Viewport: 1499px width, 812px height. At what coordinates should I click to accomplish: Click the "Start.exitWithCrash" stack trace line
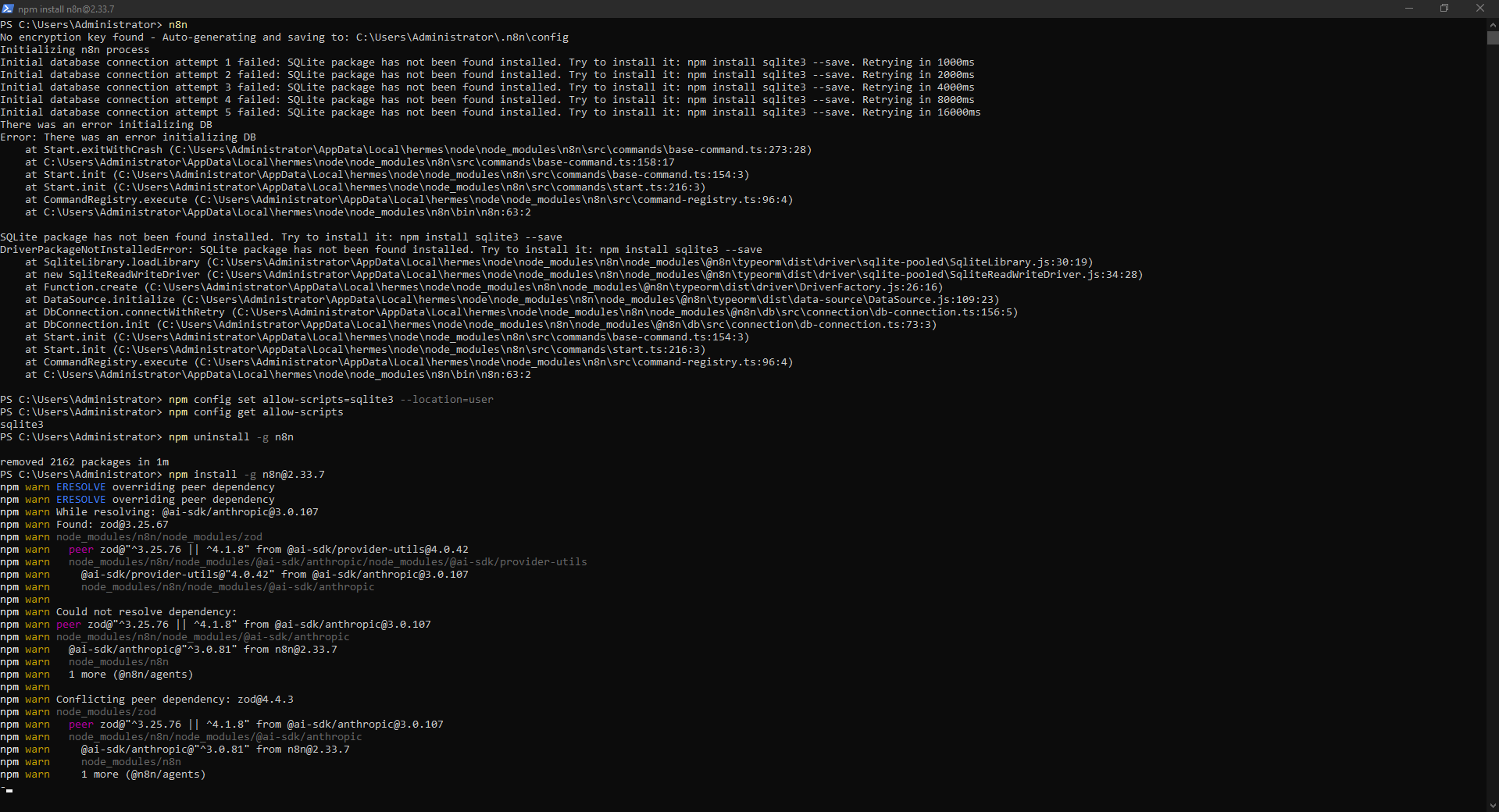[x=419, y=150]
